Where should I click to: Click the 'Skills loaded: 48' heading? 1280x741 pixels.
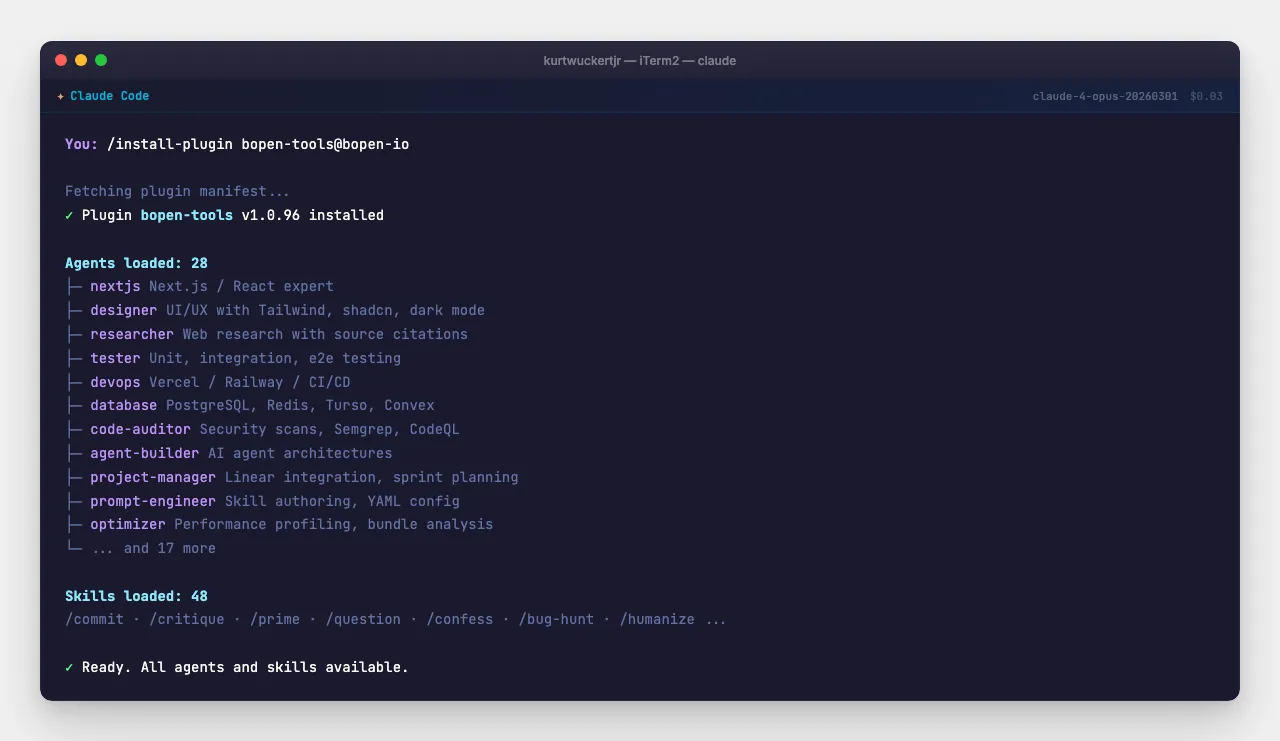(x=136, y=596)
